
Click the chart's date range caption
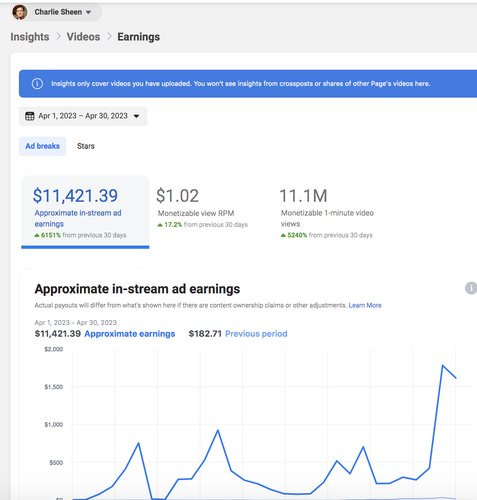76,323
